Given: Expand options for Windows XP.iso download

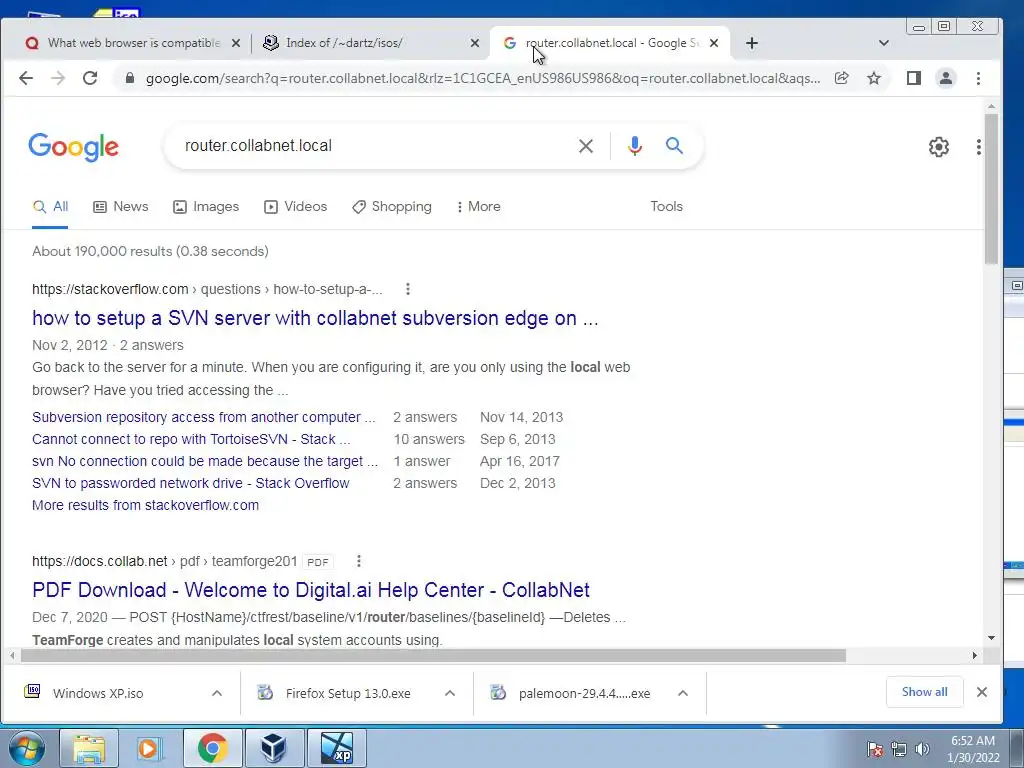Looking at the screenshot, I should (x=217, y=694).
